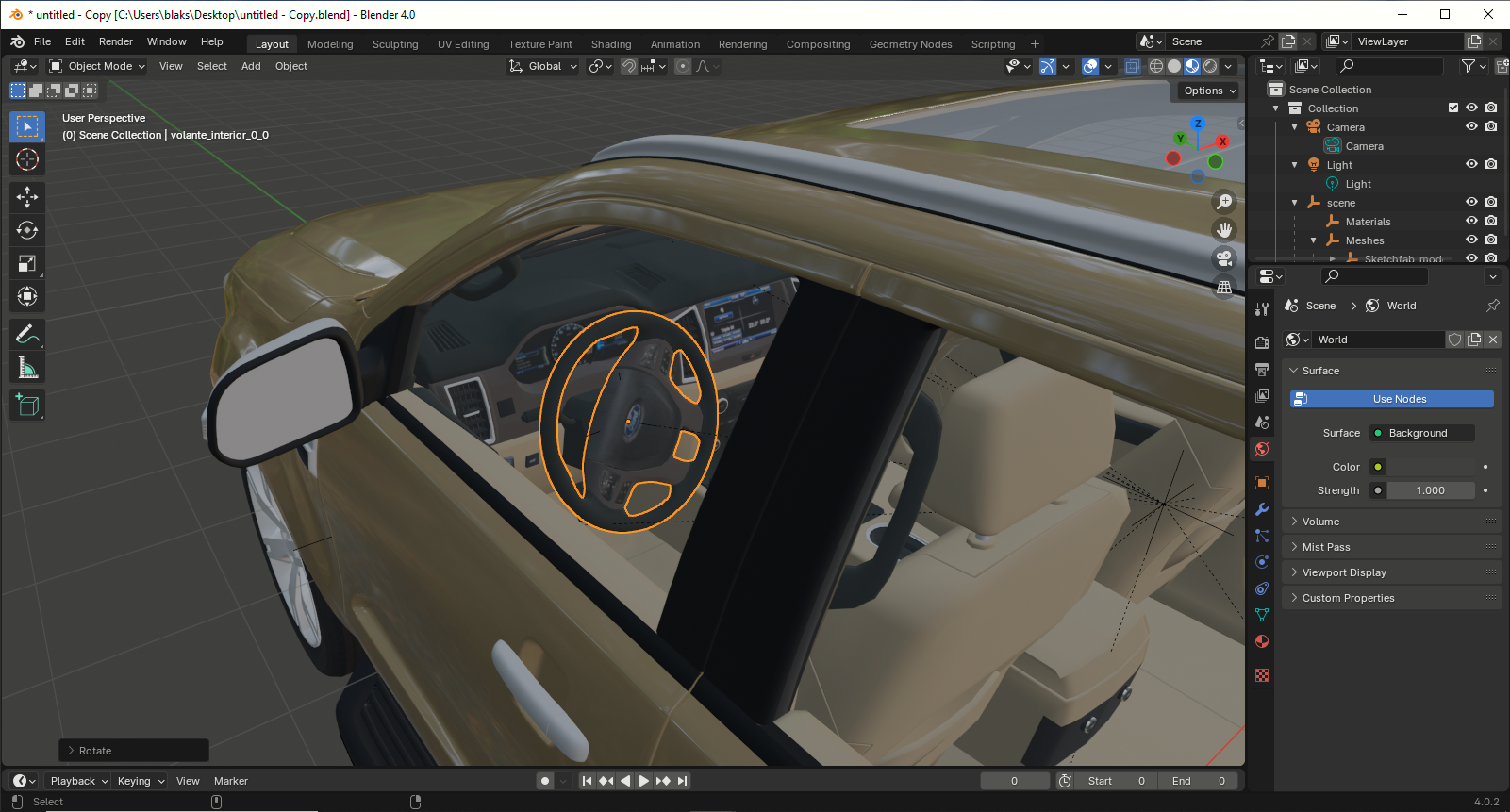1510x812 pixels.
Task: Toggle camera view in viewport
Action: click(1224, 258)
